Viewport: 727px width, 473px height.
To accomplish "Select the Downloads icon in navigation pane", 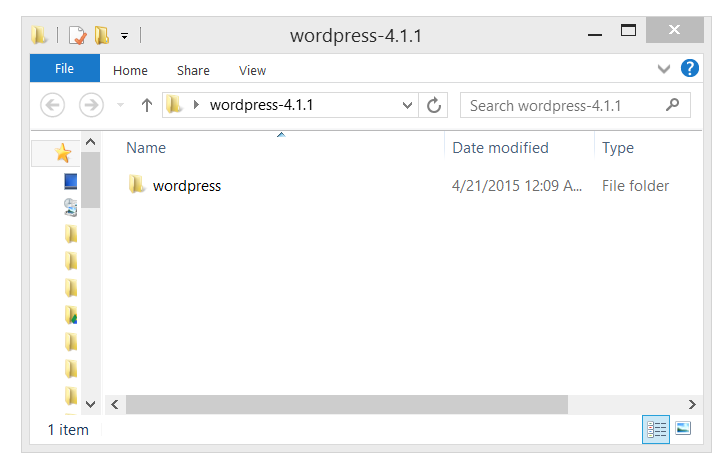I will coord(71,207).
